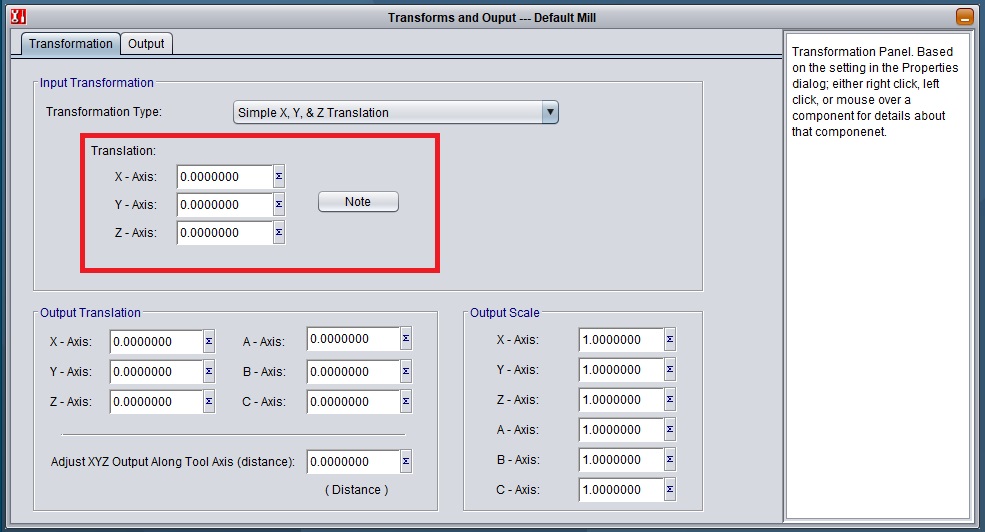Click sigma icon beside Input Translation Z-Axis

pyautogui.click(x=279, y=233)
